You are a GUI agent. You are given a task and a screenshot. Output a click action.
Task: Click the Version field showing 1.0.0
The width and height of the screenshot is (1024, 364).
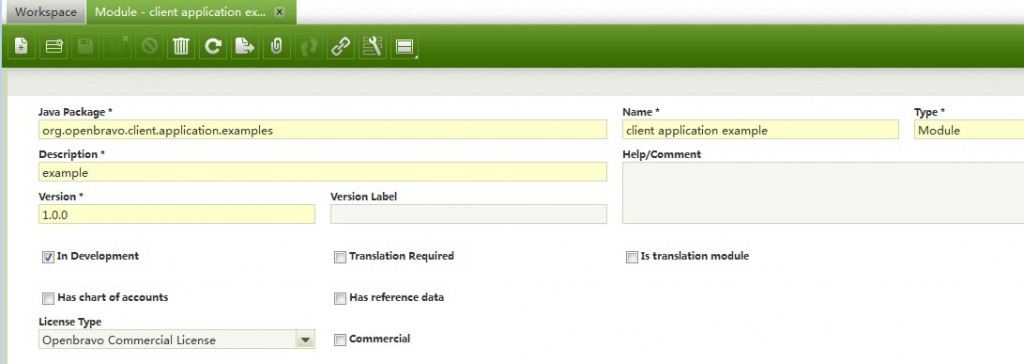coord(176,214)
